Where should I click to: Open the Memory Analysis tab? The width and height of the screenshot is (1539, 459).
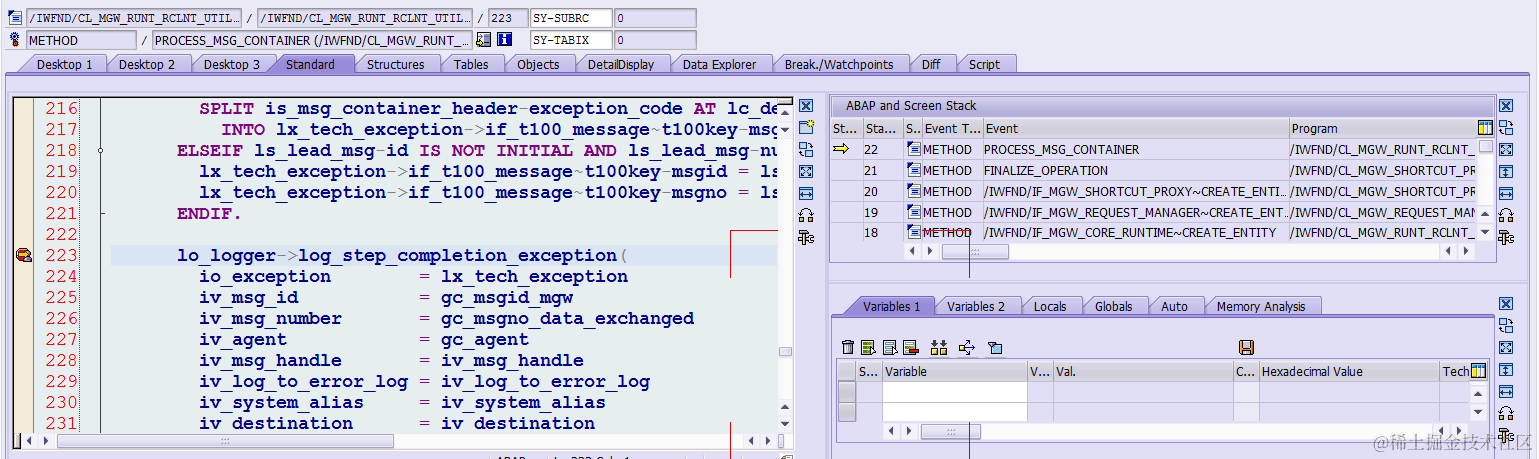[1261, 306]
